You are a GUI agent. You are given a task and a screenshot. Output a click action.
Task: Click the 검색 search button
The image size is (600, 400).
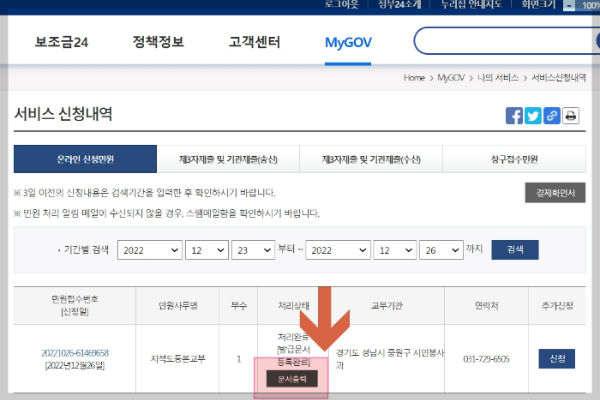pos(515,250)
